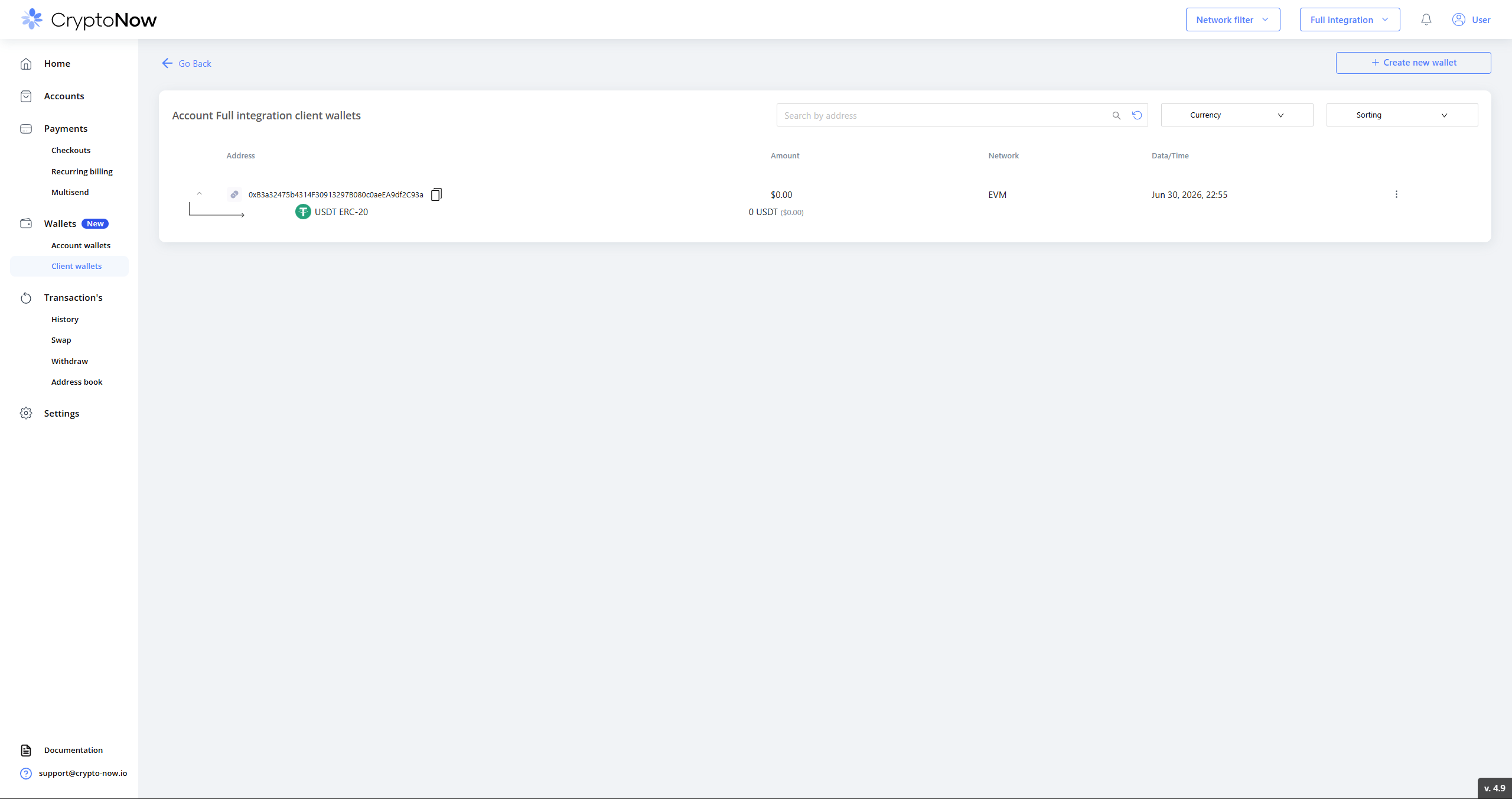This screenshot has width=1512, height=799.
Task: Click the Network column header
Action: click(x=1003, y=155)
